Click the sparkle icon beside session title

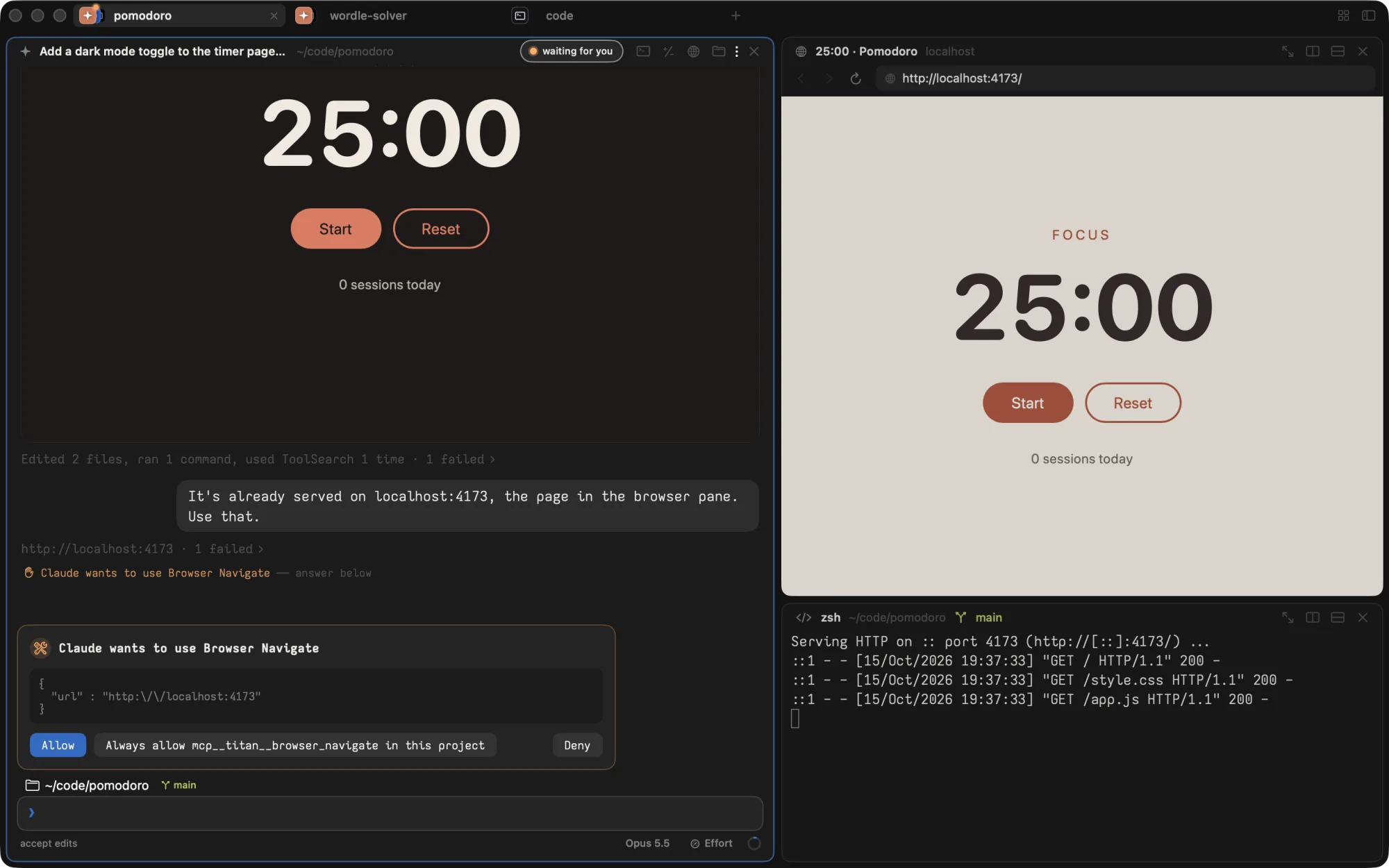26,51
